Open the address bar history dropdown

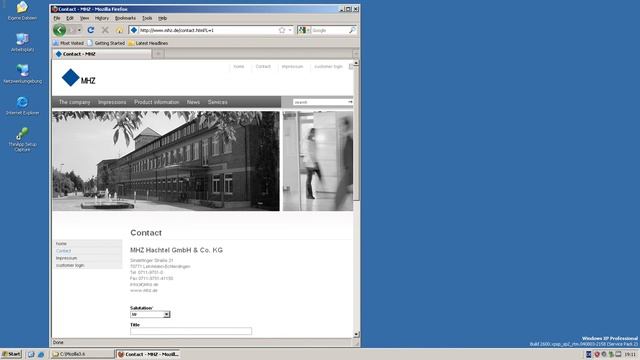tap(290, 30)
